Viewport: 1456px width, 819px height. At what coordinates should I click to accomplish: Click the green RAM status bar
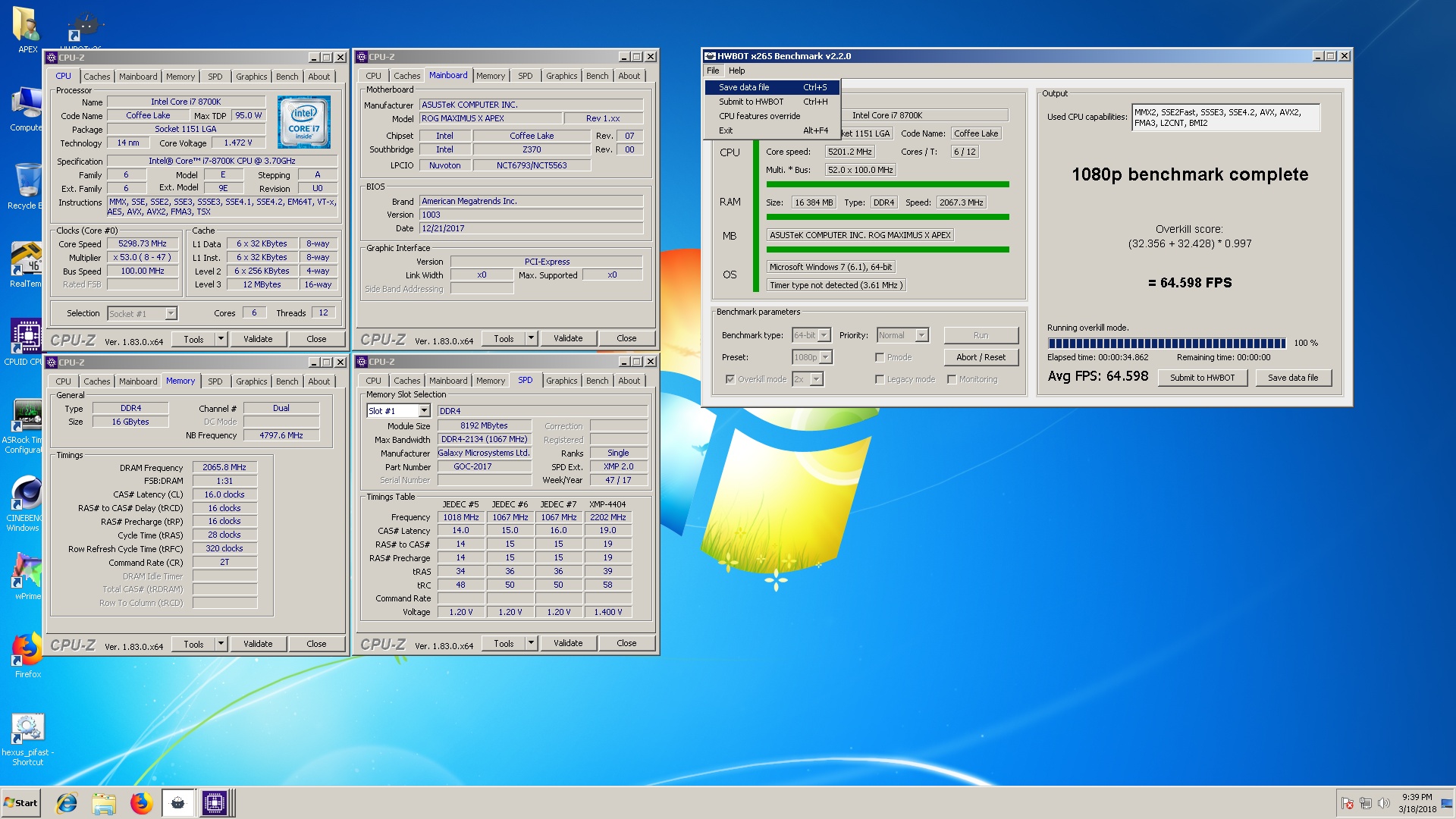coord(887,217)
